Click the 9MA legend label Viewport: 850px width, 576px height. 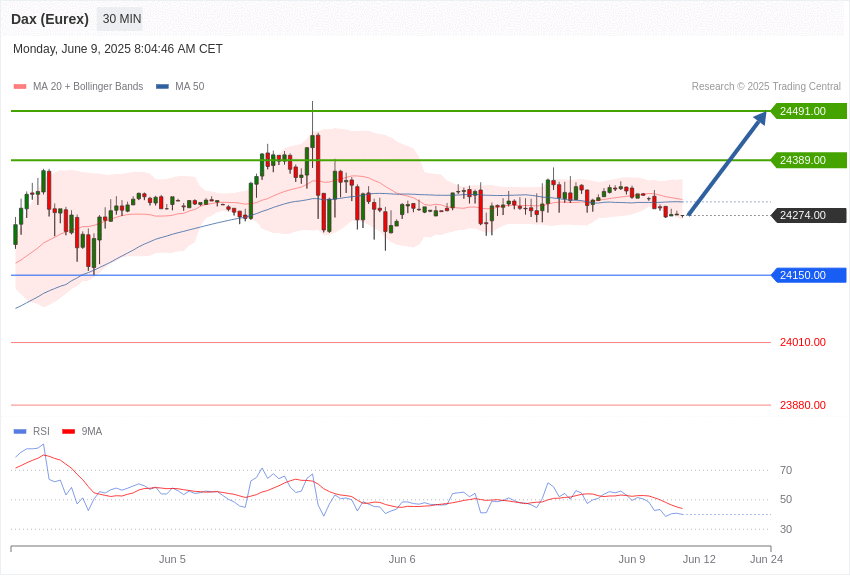(x=92, y=431)
